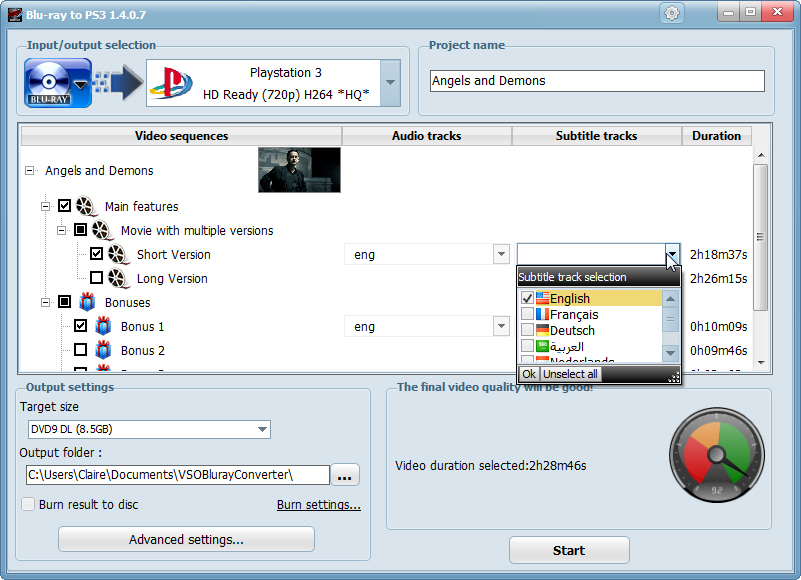Click the gift icon beside Bonus 2

(103, 350)
